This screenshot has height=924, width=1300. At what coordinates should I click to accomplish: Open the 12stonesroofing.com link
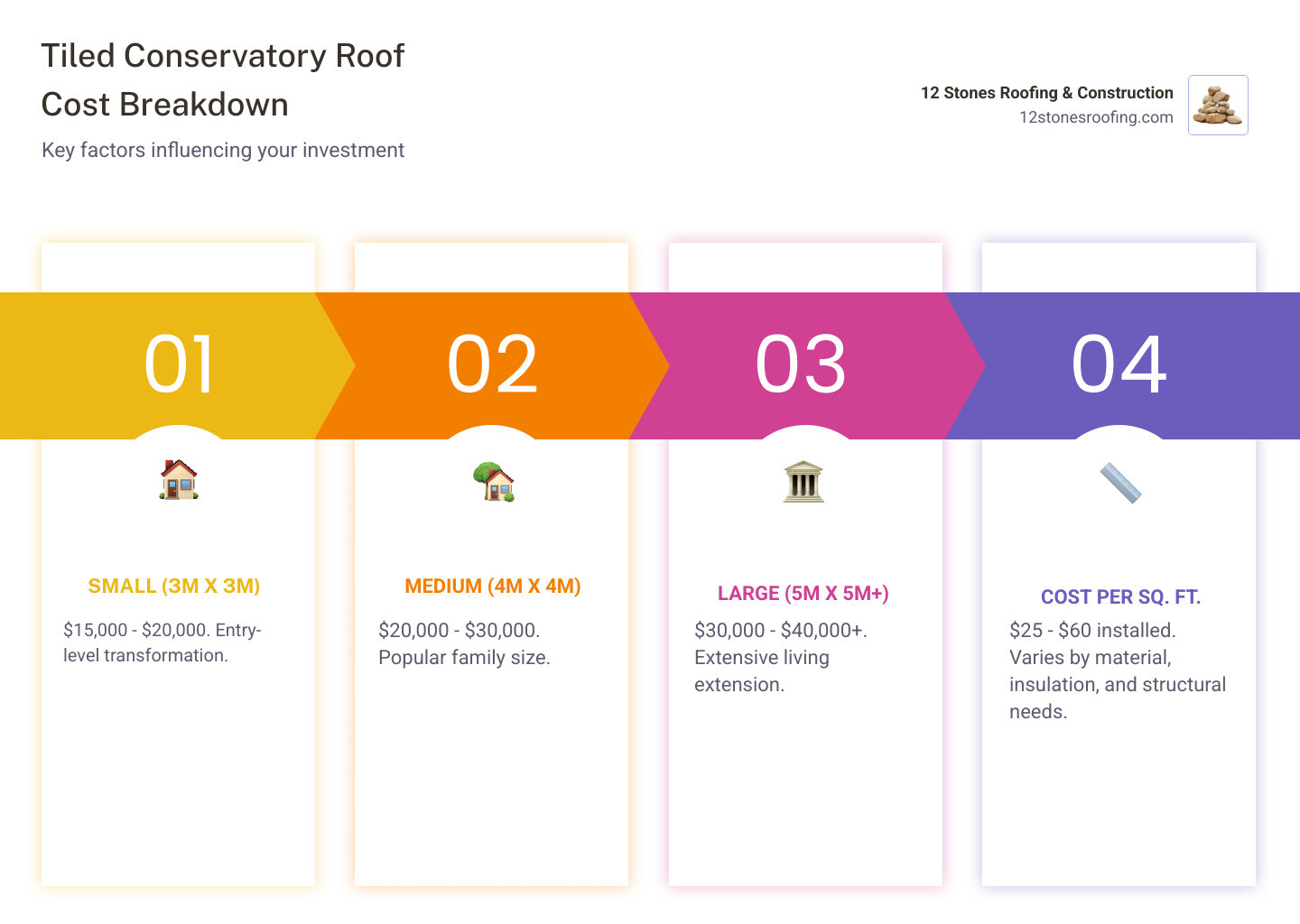(1096, 117)
